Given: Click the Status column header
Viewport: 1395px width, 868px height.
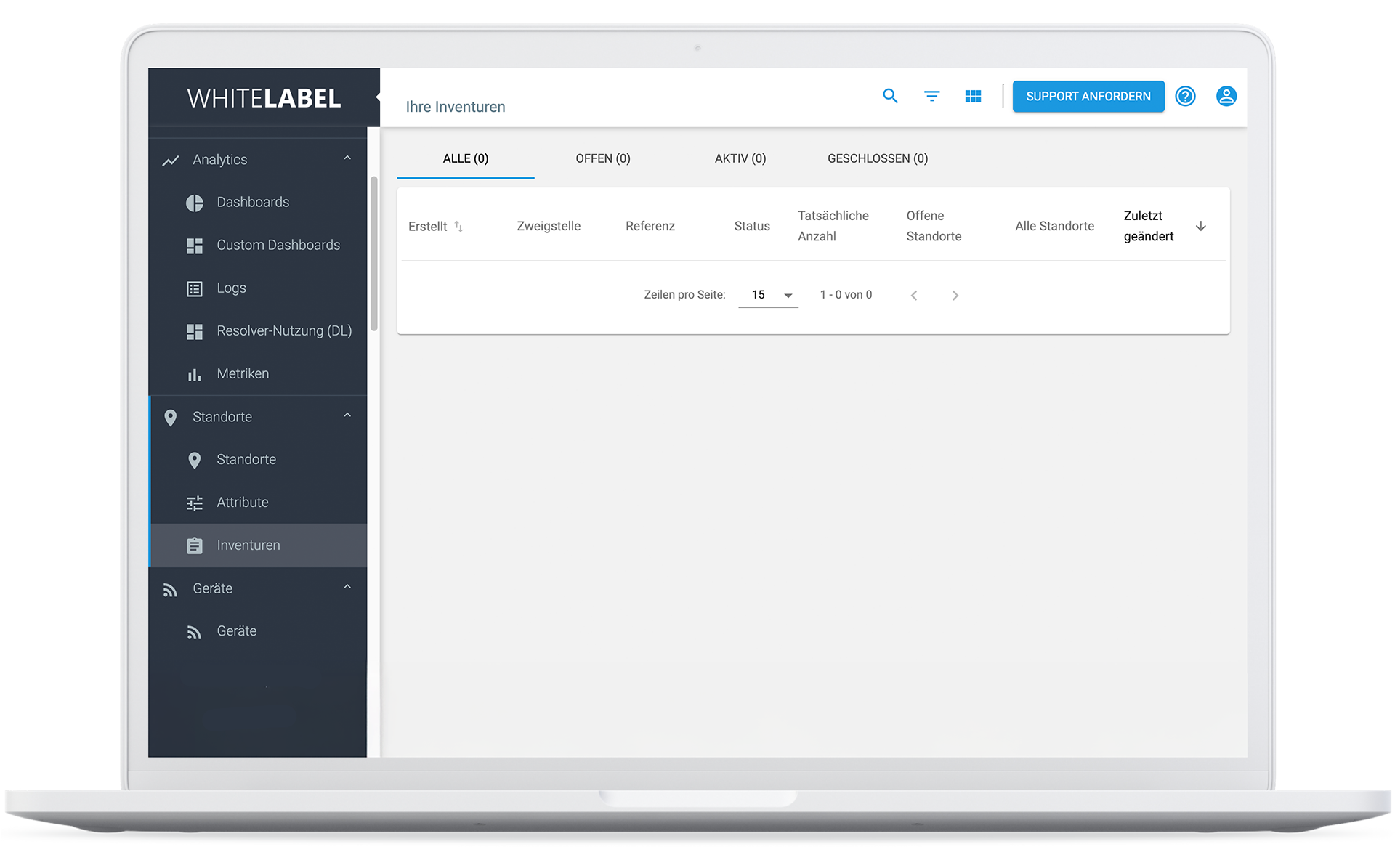Looking at the screenshot, I should click(752, 226).
